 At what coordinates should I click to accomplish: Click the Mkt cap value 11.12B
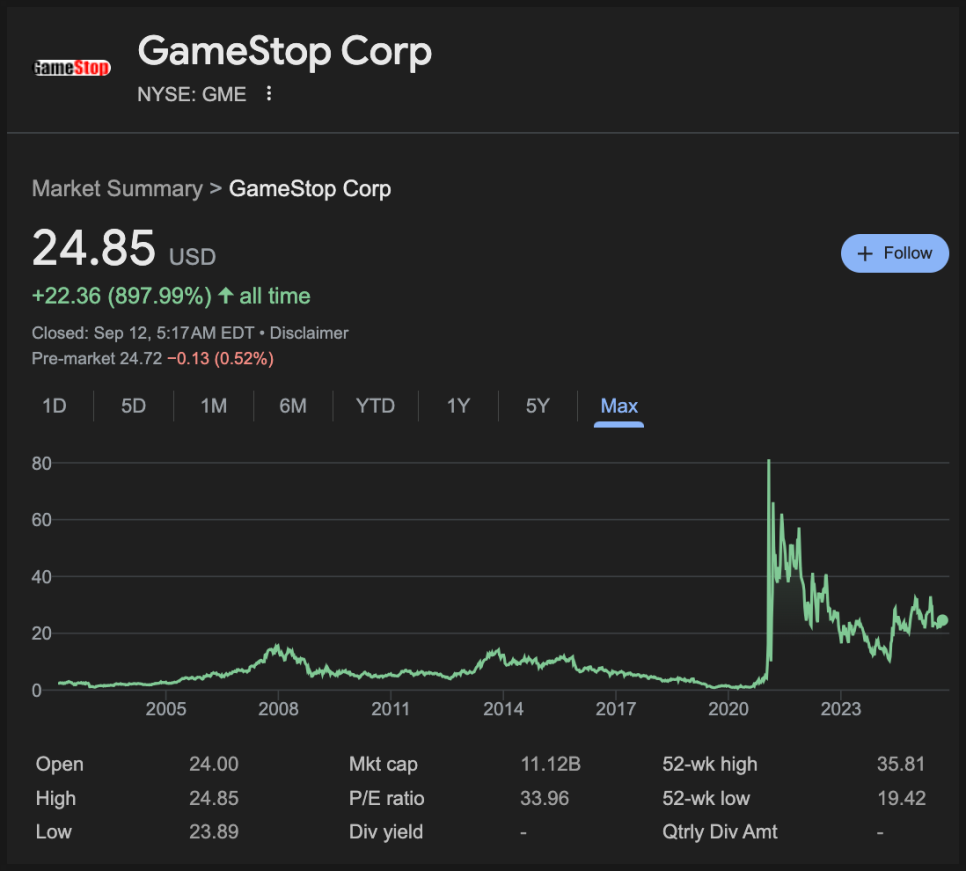pyautogui.click(x=551, y=764)
